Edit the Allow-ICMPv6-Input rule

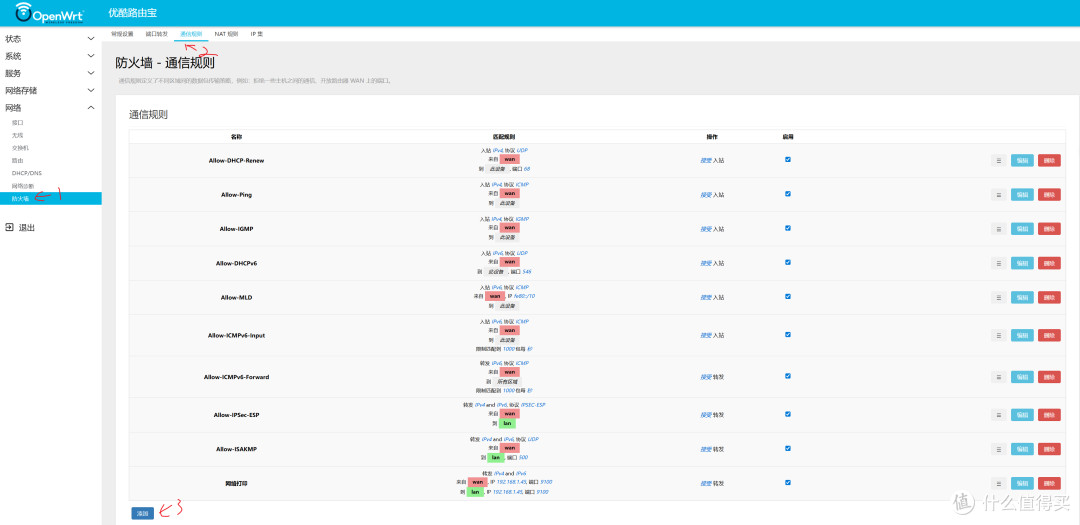pyautogui.click(x=1022, y=336)
